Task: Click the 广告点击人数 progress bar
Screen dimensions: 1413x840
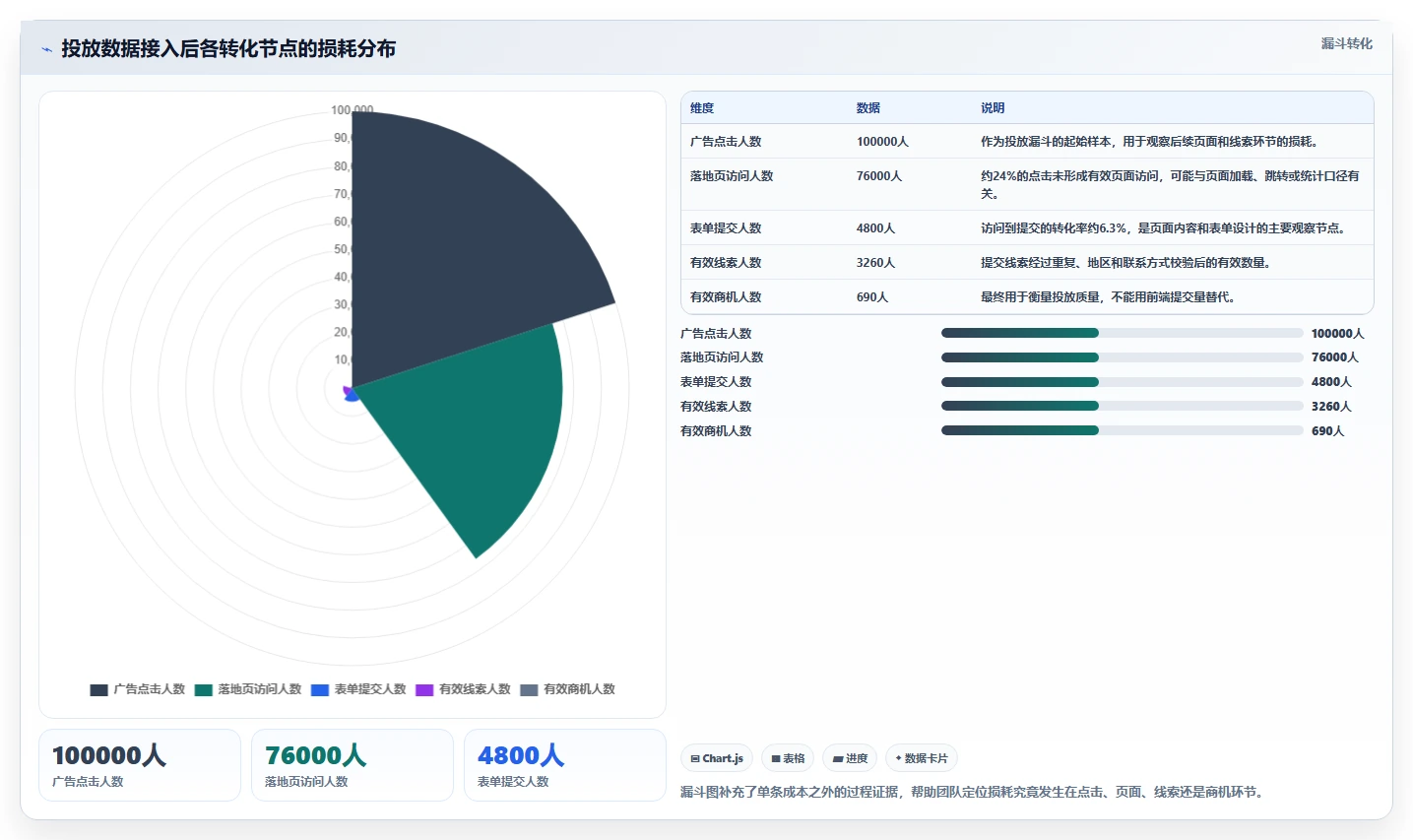Action: pyautogui.click(x=1122, y=333)
